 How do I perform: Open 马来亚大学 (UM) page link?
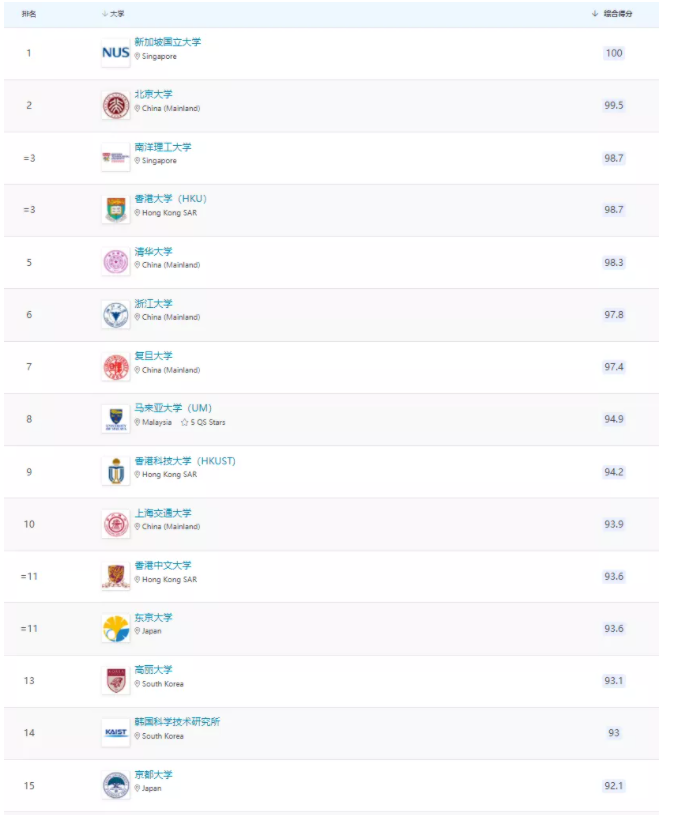[173, 408]
